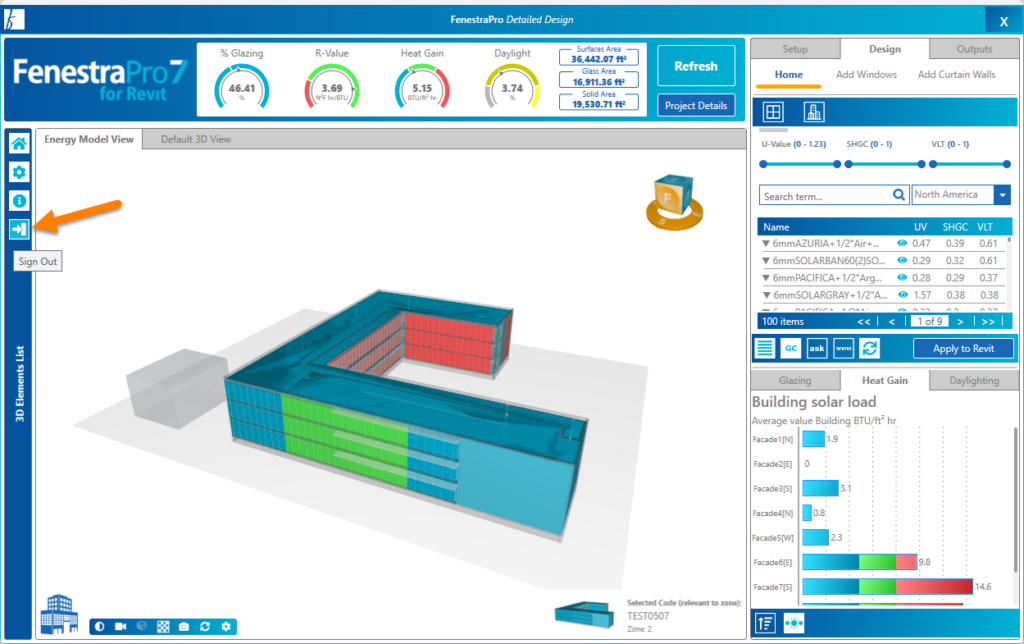This screenshot has width=1024, height=644.
Task: Click the Home icon in the left sidebar
Action: [19, 143]
